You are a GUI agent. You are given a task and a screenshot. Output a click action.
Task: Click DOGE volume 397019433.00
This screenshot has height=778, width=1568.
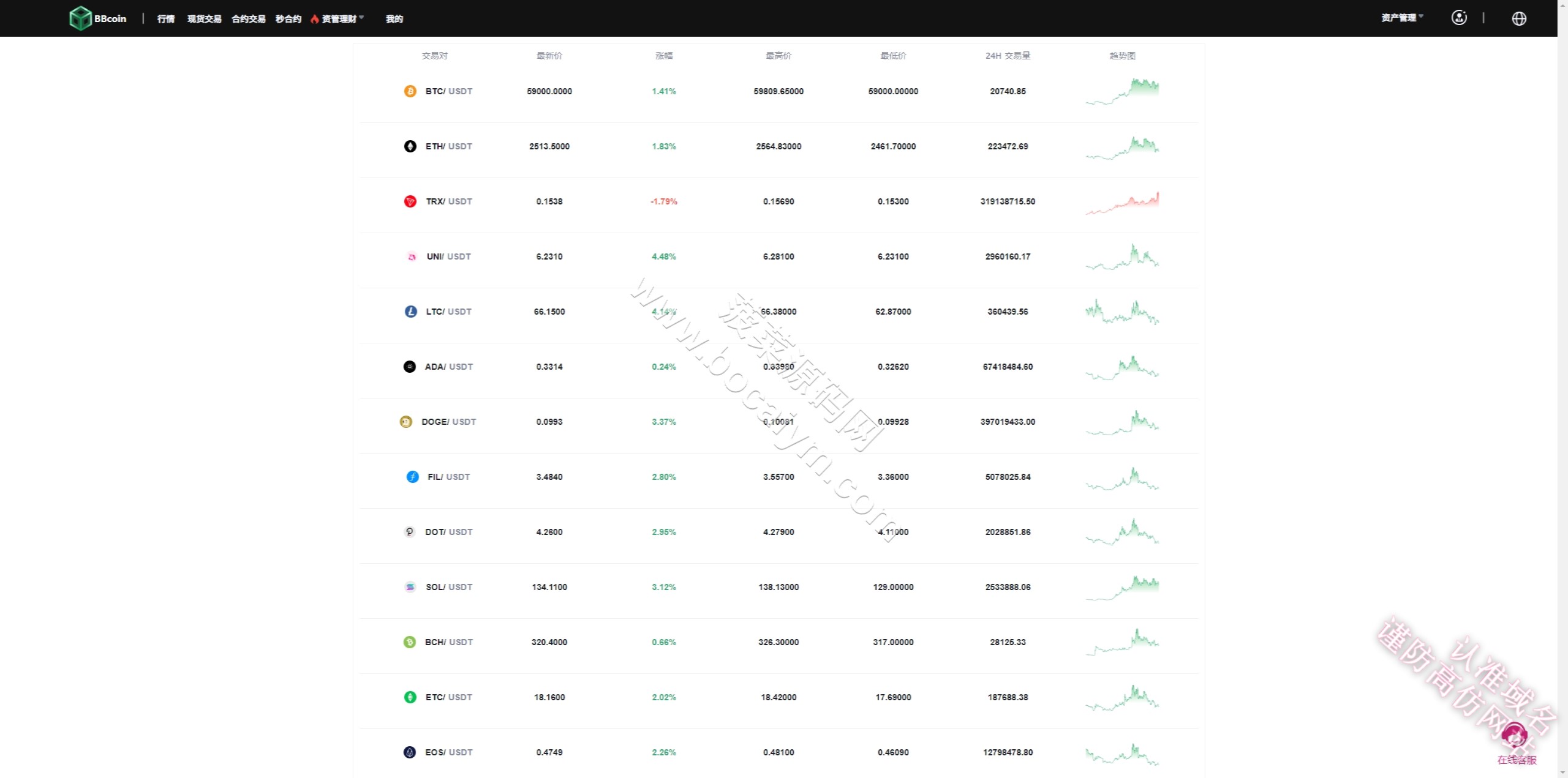click(1008, 422)
